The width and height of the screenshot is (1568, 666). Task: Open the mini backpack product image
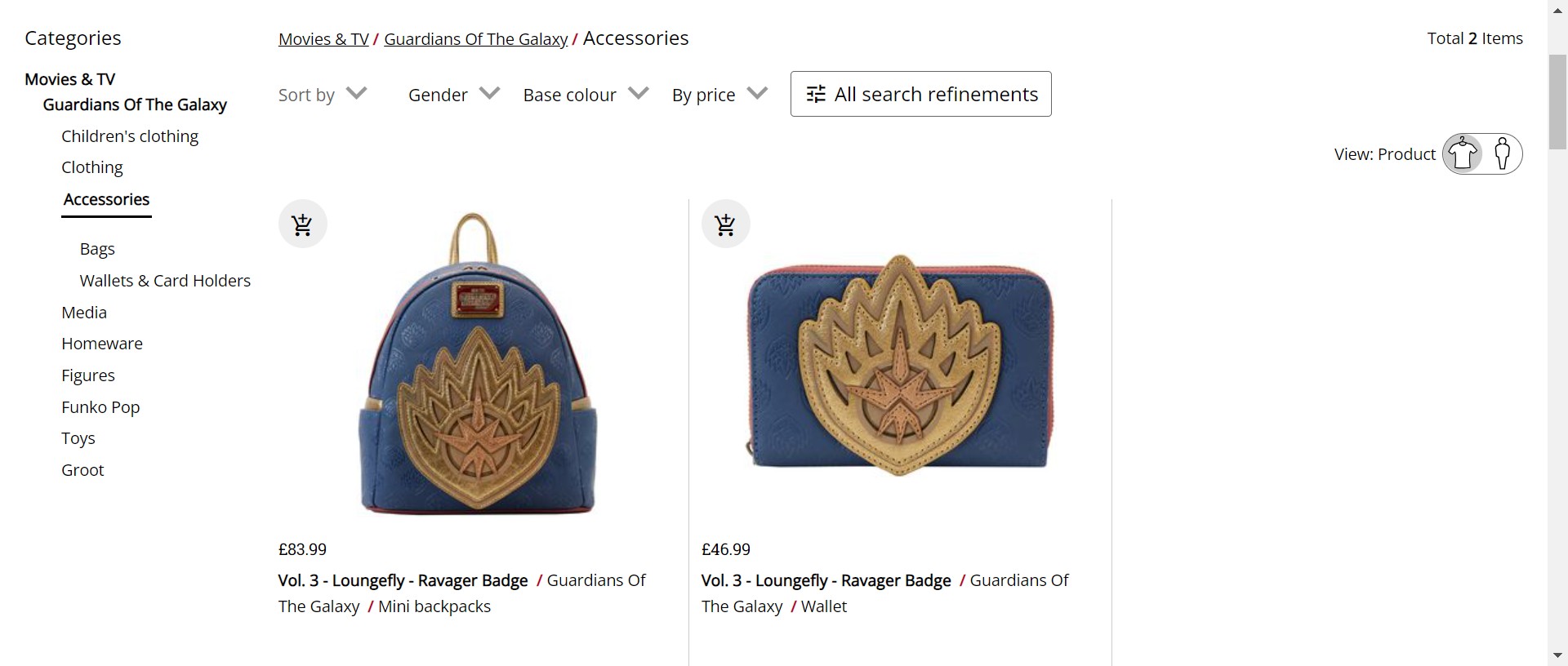coord(478,364)
